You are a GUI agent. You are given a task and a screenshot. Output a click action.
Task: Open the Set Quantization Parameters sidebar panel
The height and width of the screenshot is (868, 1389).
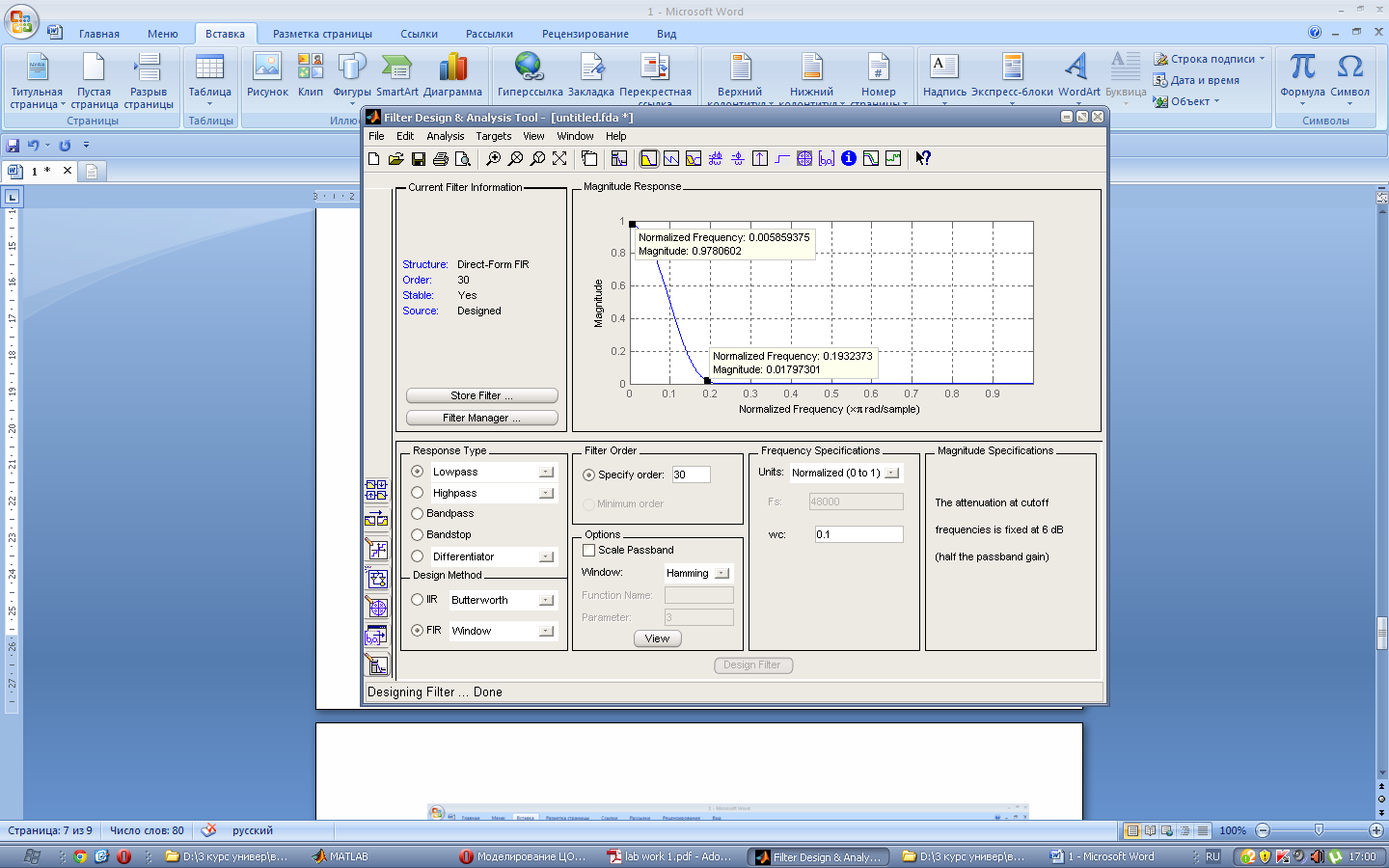(376, 550)
